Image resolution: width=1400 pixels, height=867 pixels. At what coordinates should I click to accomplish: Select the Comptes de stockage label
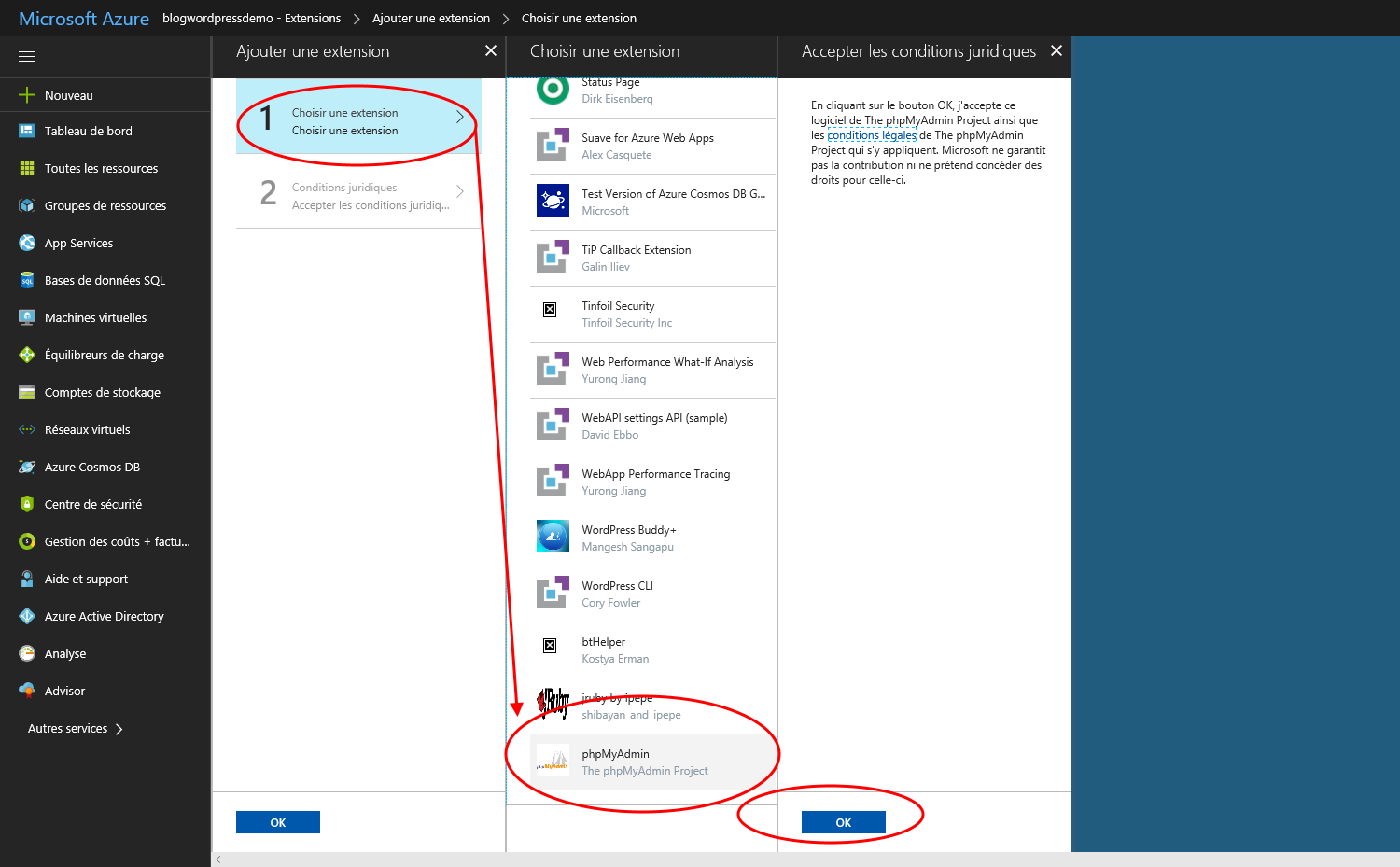pyautogui.click(x=103, y=392)
